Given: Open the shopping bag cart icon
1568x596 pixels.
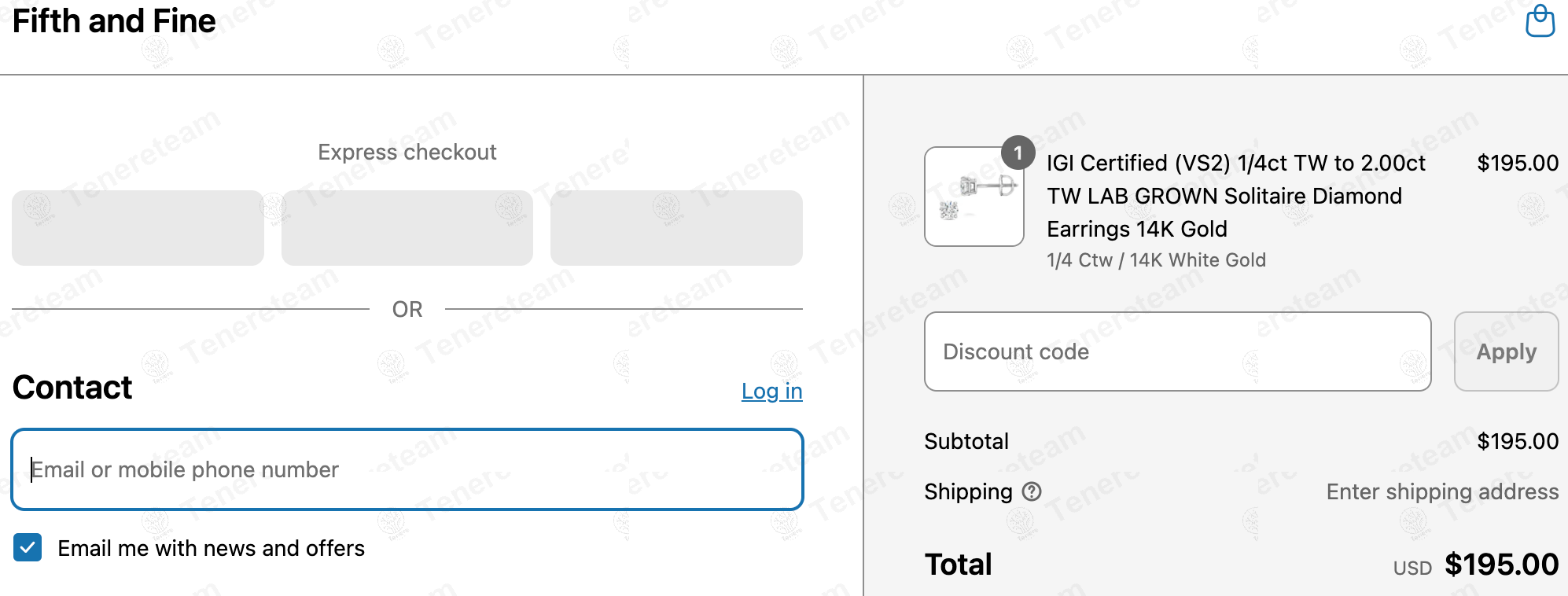Looking at the screenshot, I should pos(1540,21).
